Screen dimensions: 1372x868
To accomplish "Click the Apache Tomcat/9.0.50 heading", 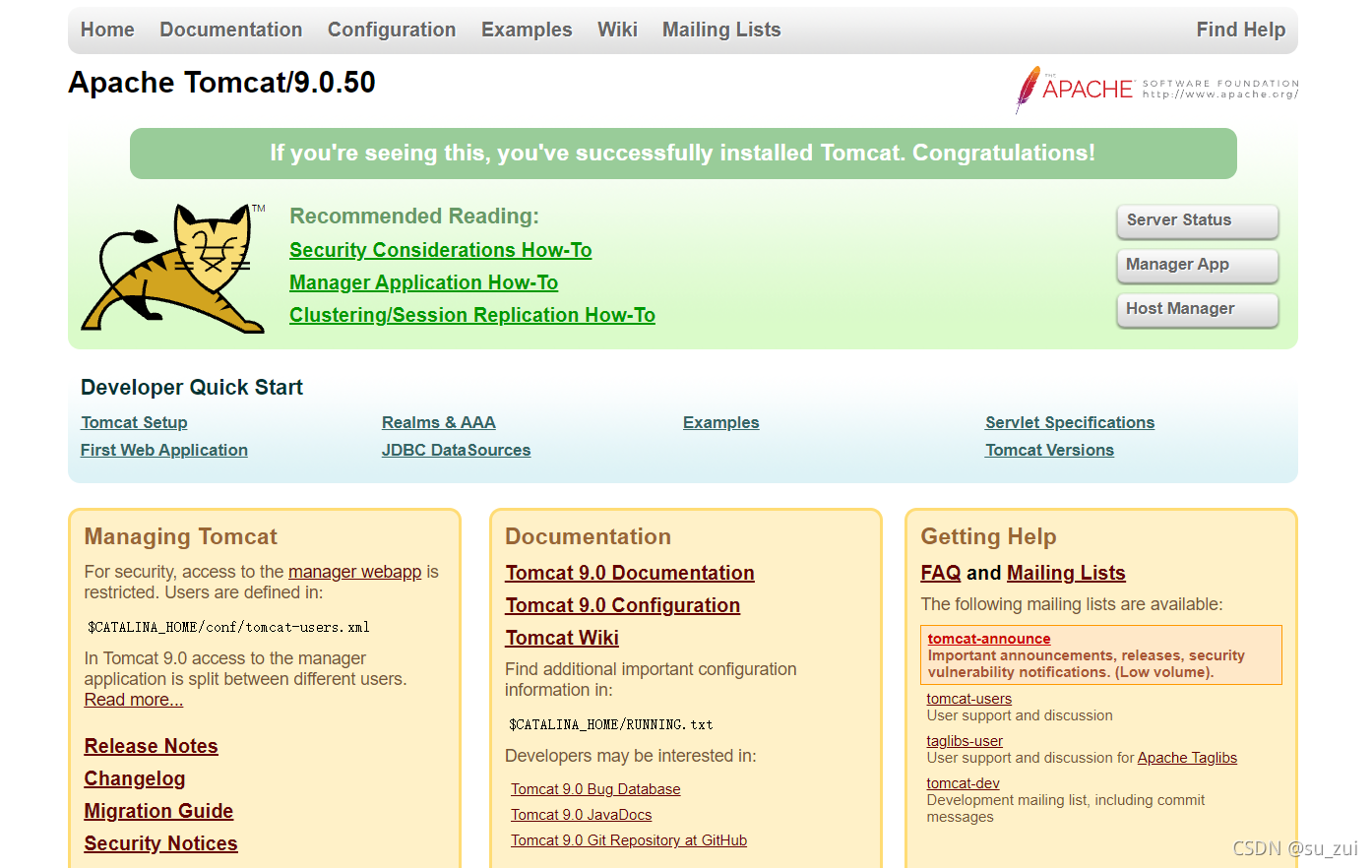I will click(x=222, y=83).
